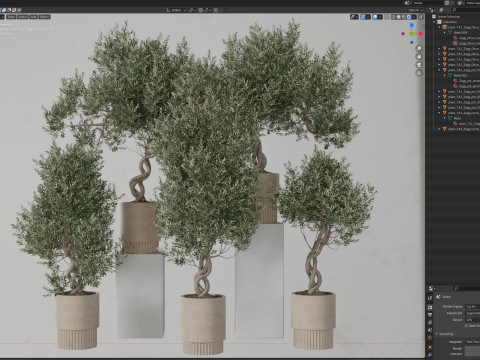Click the blue Z axis on navigation gizmo
Image resolution: width=480 pixels, height=360 pixels.
coord(412,25)
